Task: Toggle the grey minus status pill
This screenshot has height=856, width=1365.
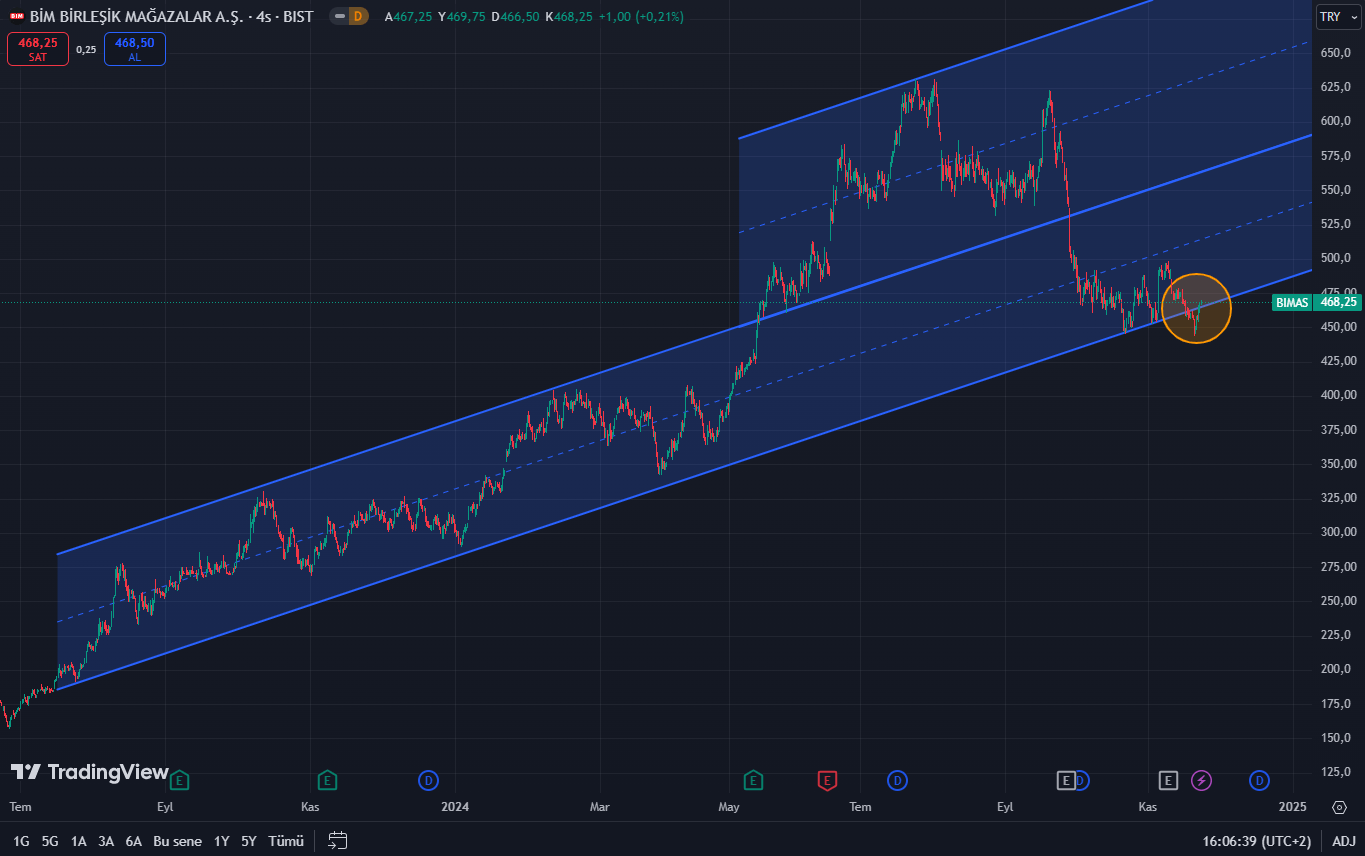Action: [340, 17]
